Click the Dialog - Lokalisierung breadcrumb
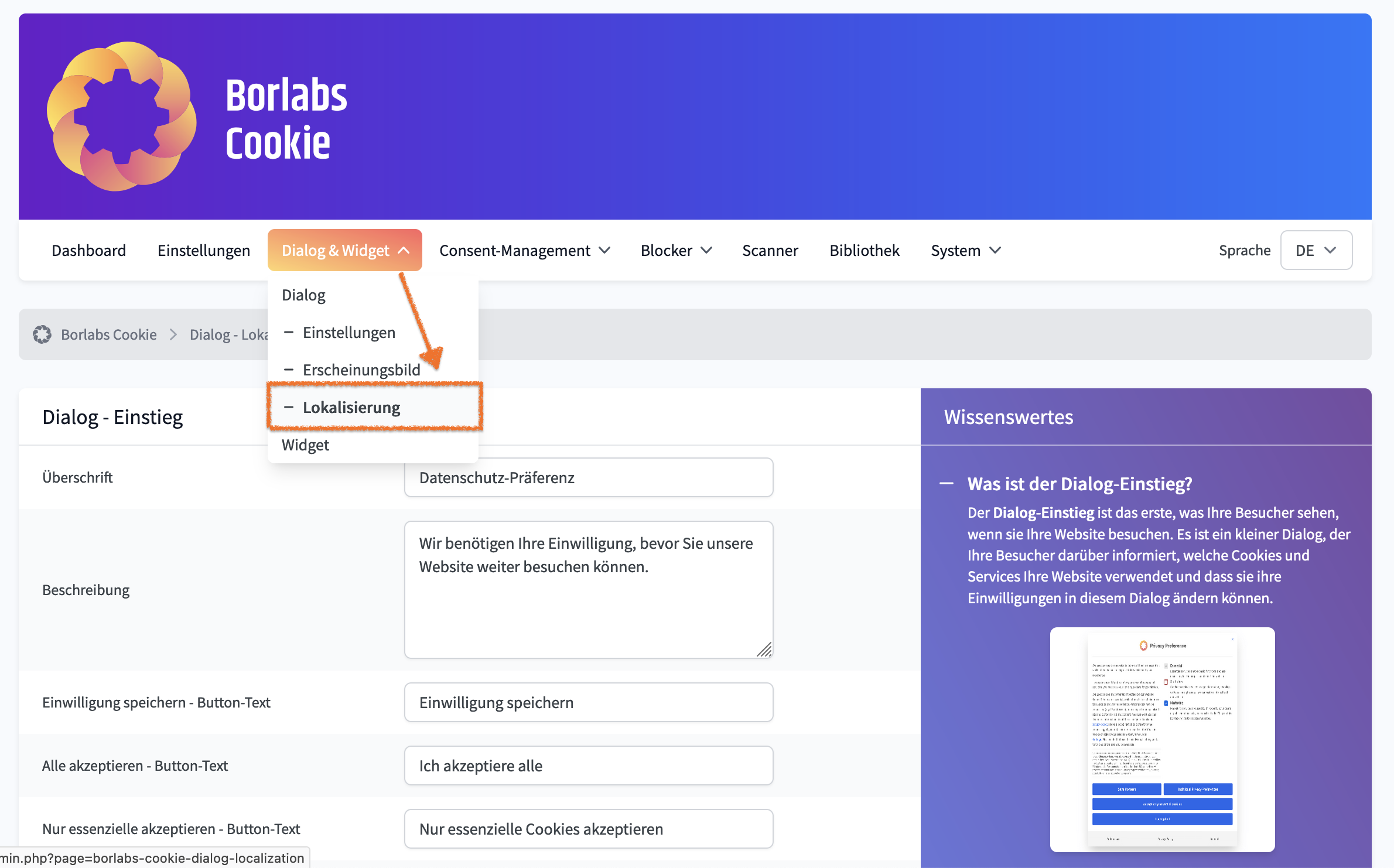The image size is (1394, 868). 229,334
